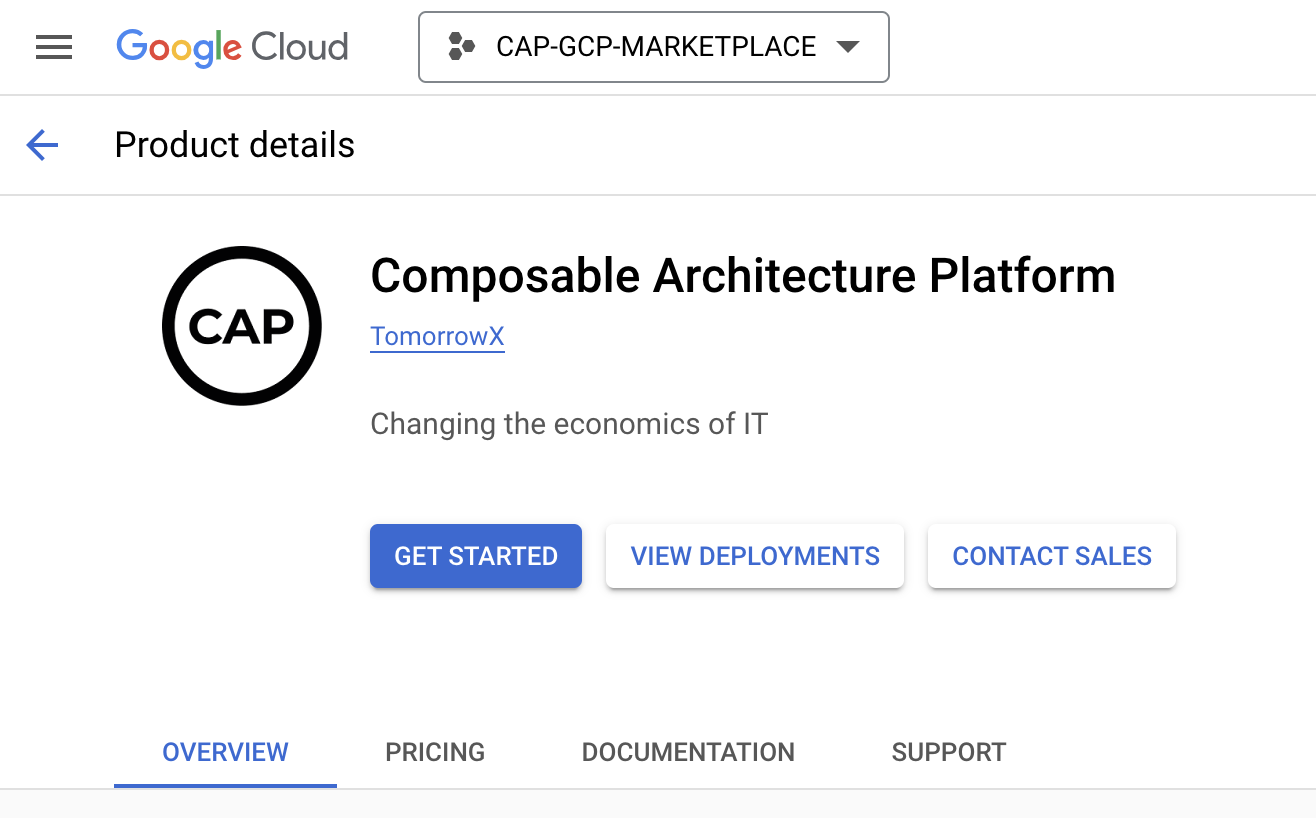
Task: Open the Pricing tab
Action: click(x=435, y=752)
